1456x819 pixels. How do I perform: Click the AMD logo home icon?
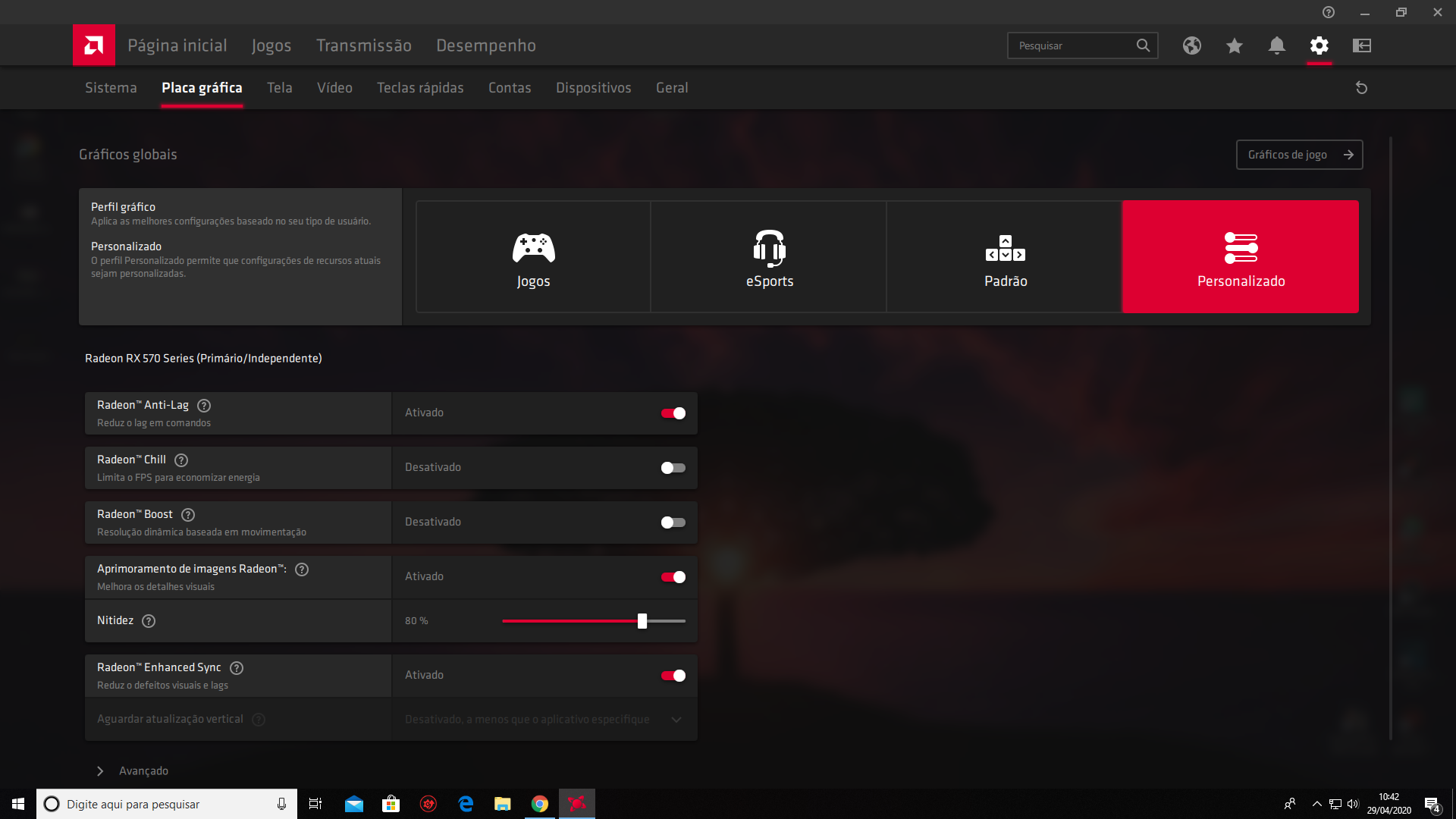pyautogui.click(x=94, y=45)
